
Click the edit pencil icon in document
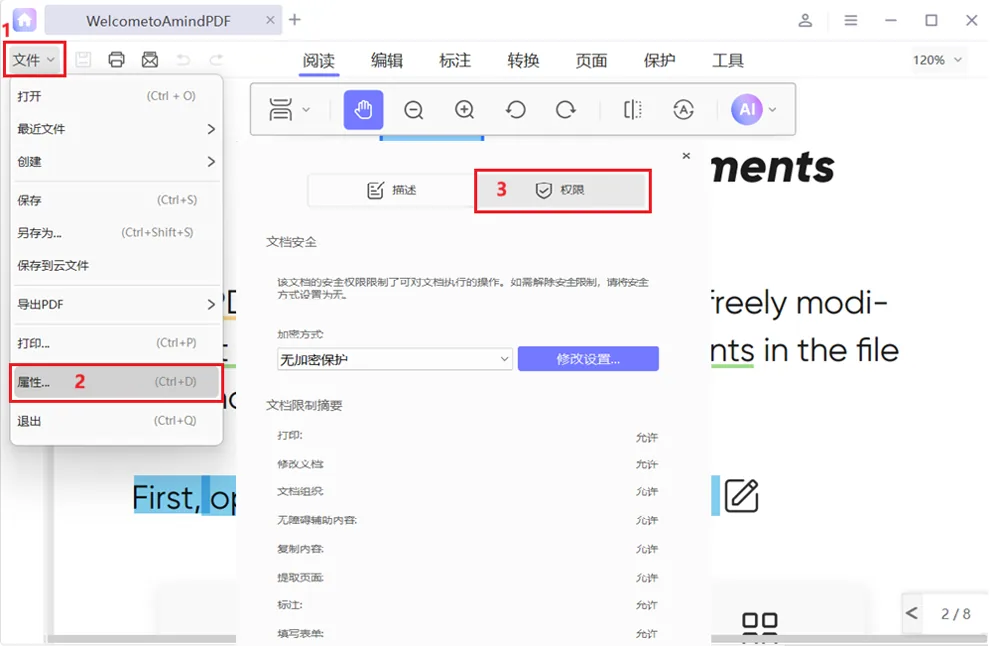coord(741,496)
